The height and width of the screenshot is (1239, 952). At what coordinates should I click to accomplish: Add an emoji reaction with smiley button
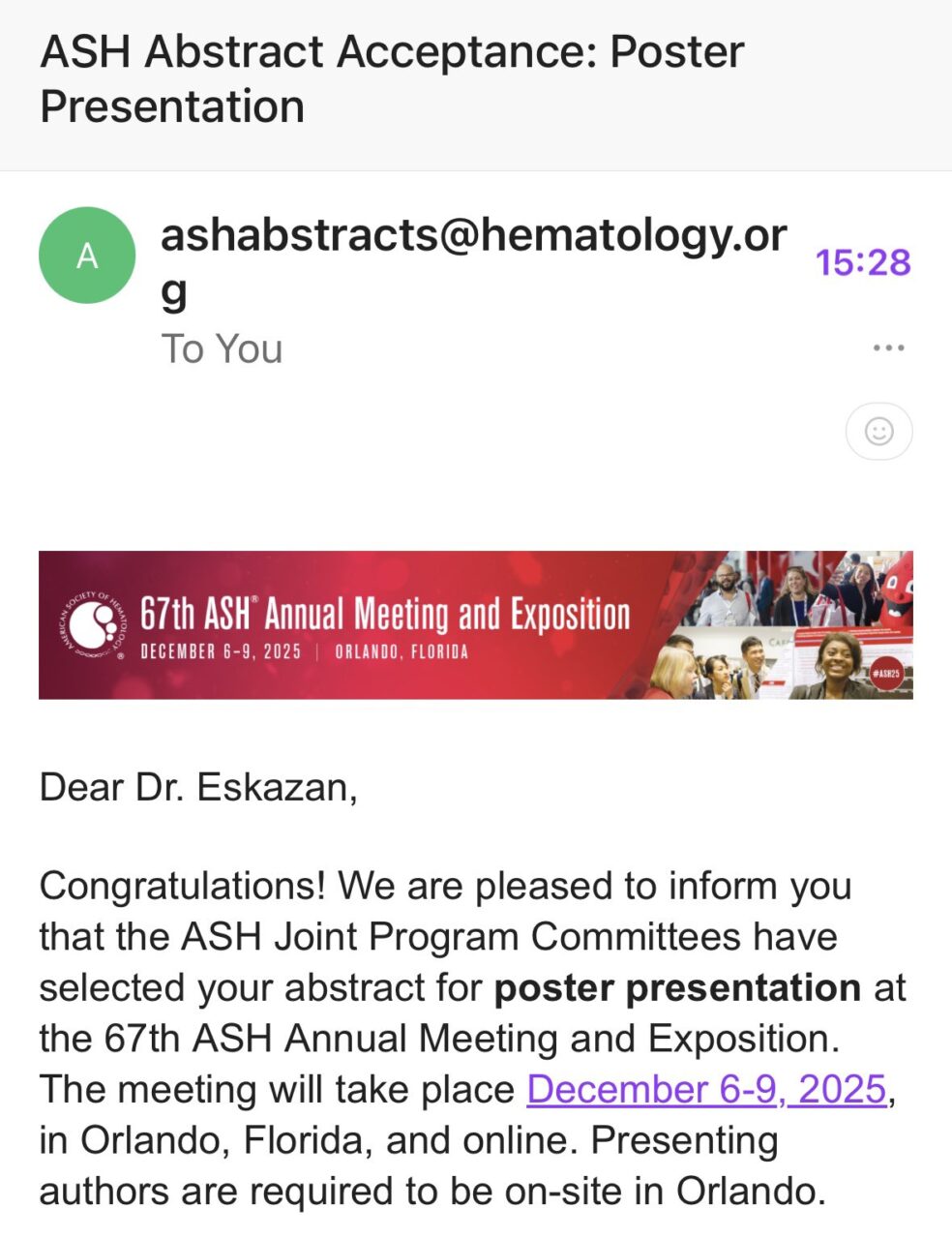[x=878, y=431]
